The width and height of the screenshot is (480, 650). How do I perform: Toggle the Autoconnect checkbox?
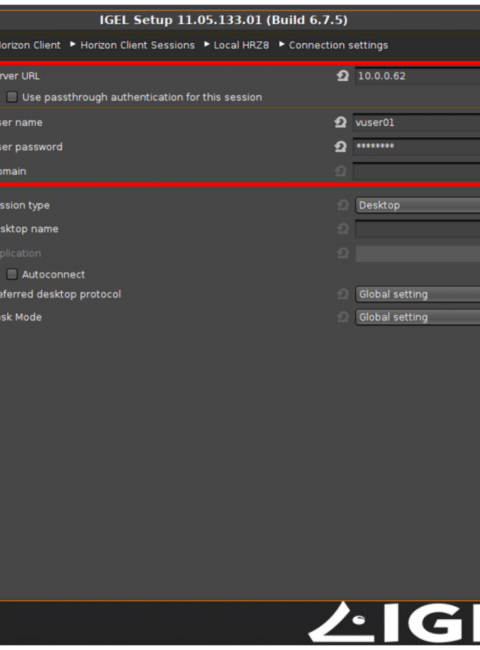(12, 274)
